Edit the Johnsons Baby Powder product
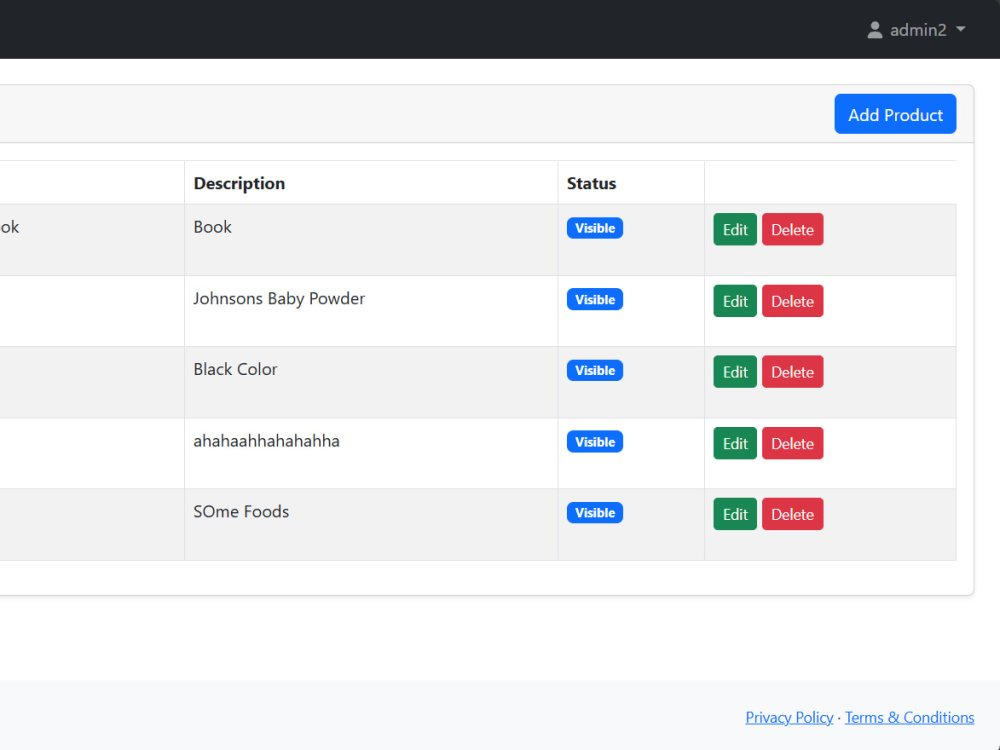1000x750 pixels. pyautogui.click(x=735, y=301)
